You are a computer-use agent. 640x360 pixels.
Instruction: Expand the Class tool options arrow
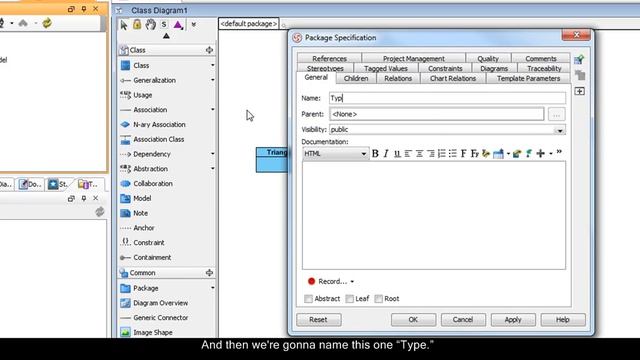pyautogui.click(x=213, y=65)
